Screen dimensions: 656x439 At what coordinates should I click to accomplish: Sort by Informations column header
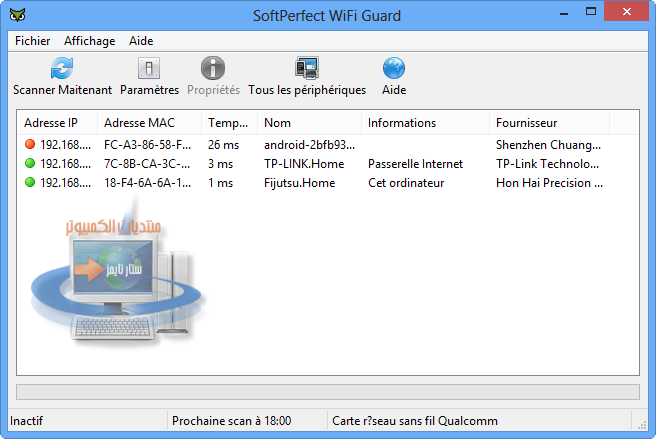[x=425, y=123]
